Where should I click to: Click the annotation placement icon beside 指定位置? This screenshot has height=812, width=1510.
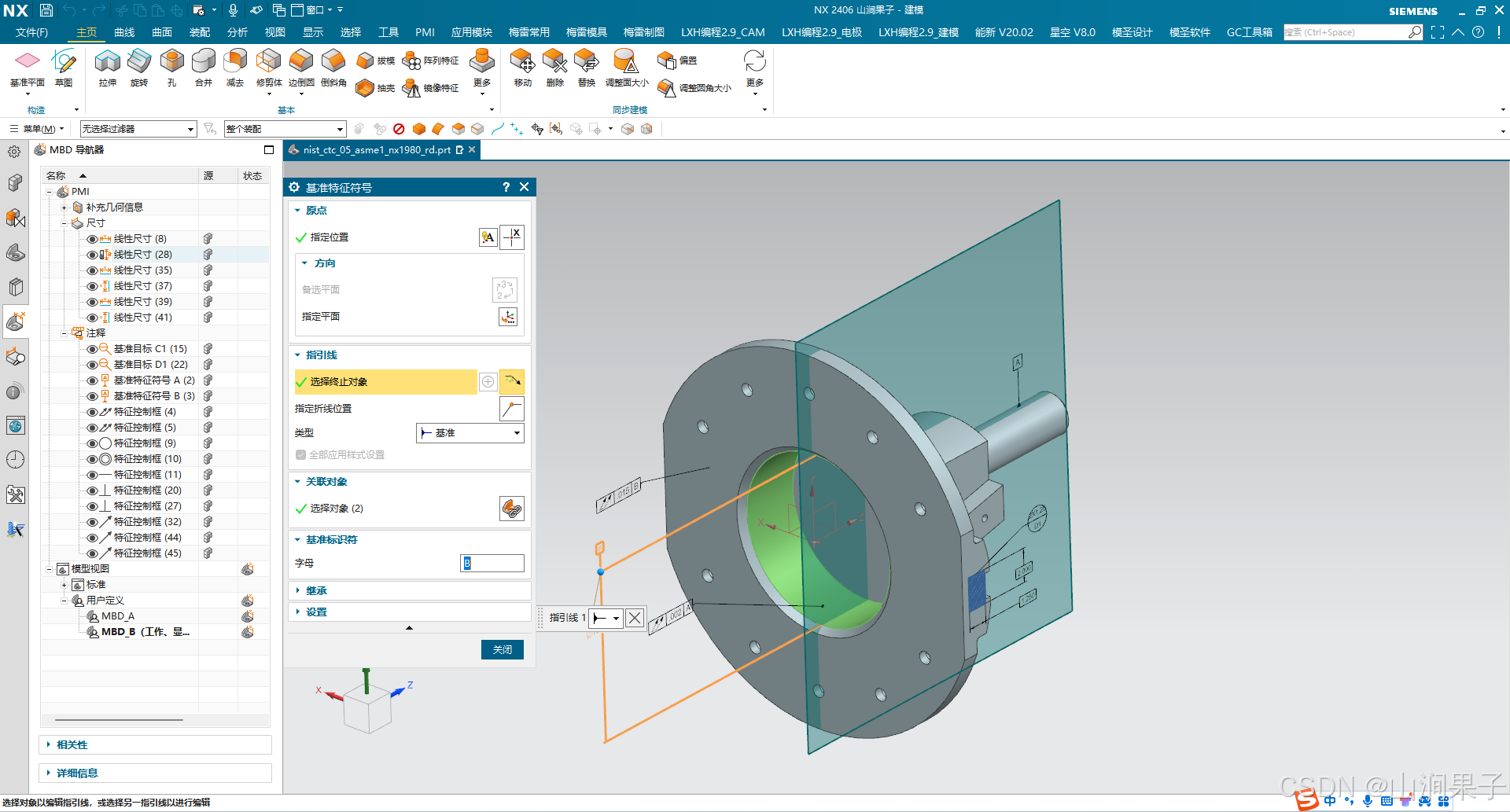tap(488, 237)
